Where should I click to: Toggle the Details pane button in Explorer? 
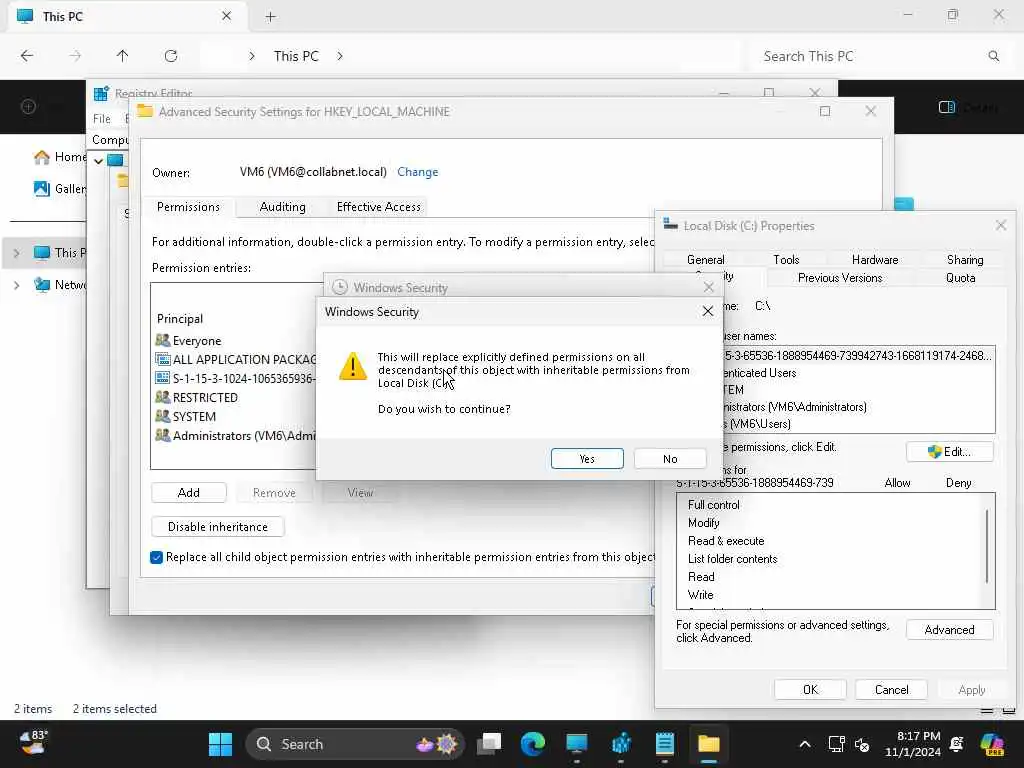click(968, 107)
